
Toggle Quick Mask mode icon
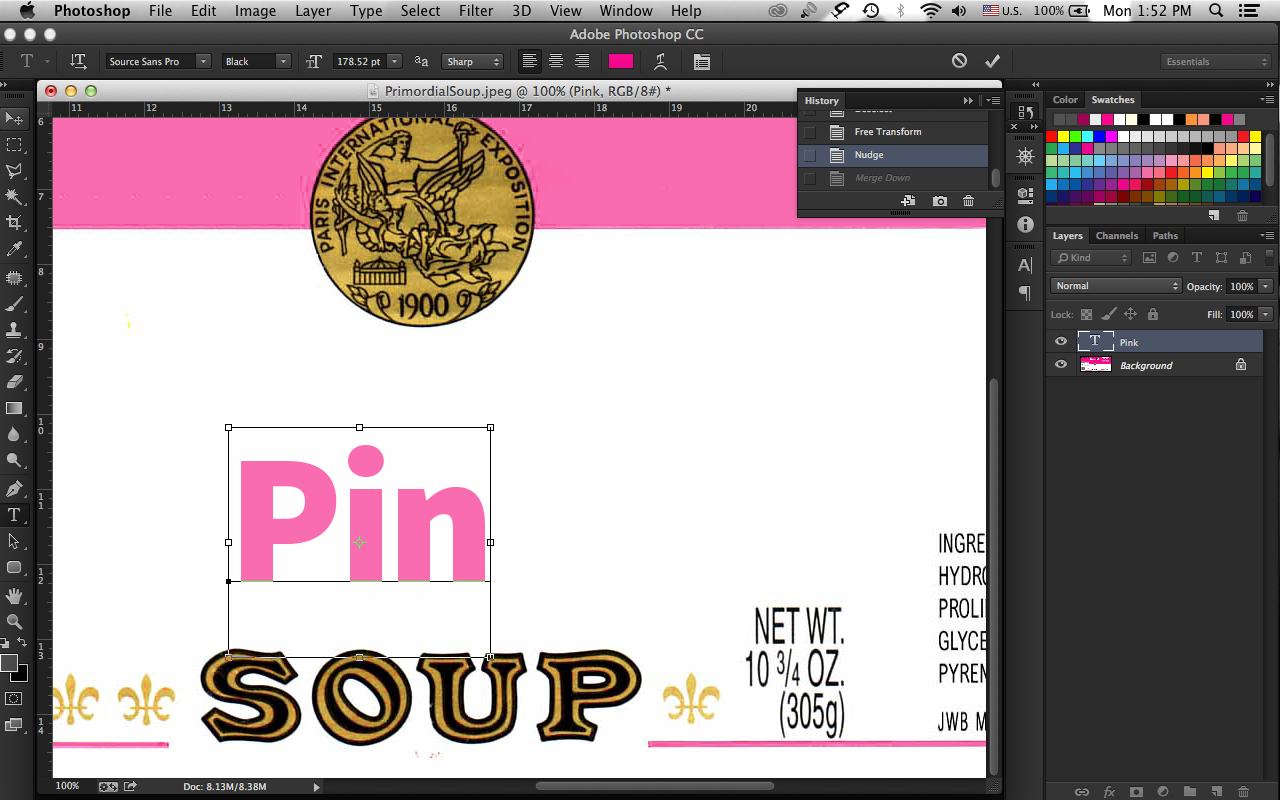point(14,698)
